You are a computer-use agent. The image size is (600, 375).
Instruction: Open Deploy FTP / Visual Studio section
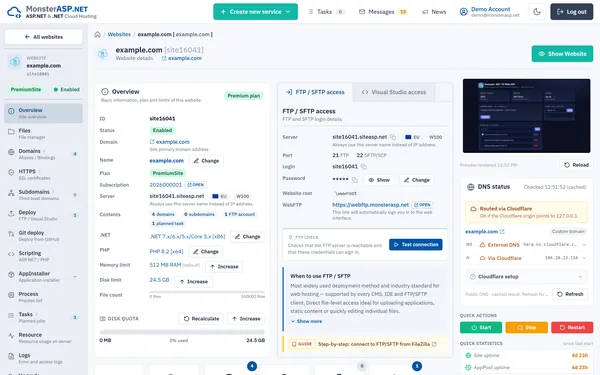tap(43, 215)
